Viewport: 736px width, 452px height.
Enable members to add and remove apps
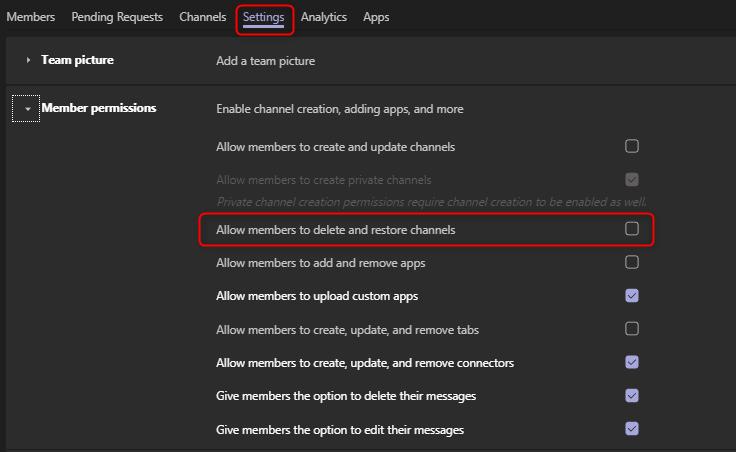(x=632, y=262)
